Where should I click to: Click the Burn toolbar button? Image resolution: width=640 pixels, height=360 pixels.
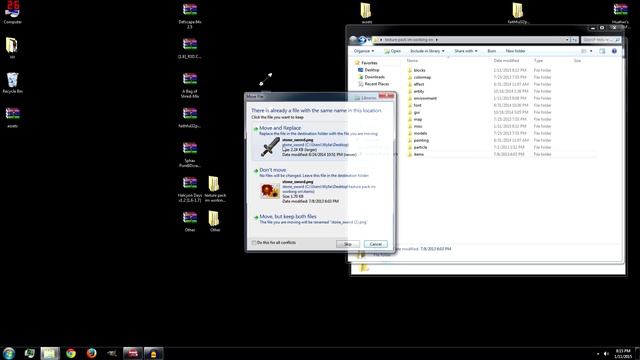point(491,51)
